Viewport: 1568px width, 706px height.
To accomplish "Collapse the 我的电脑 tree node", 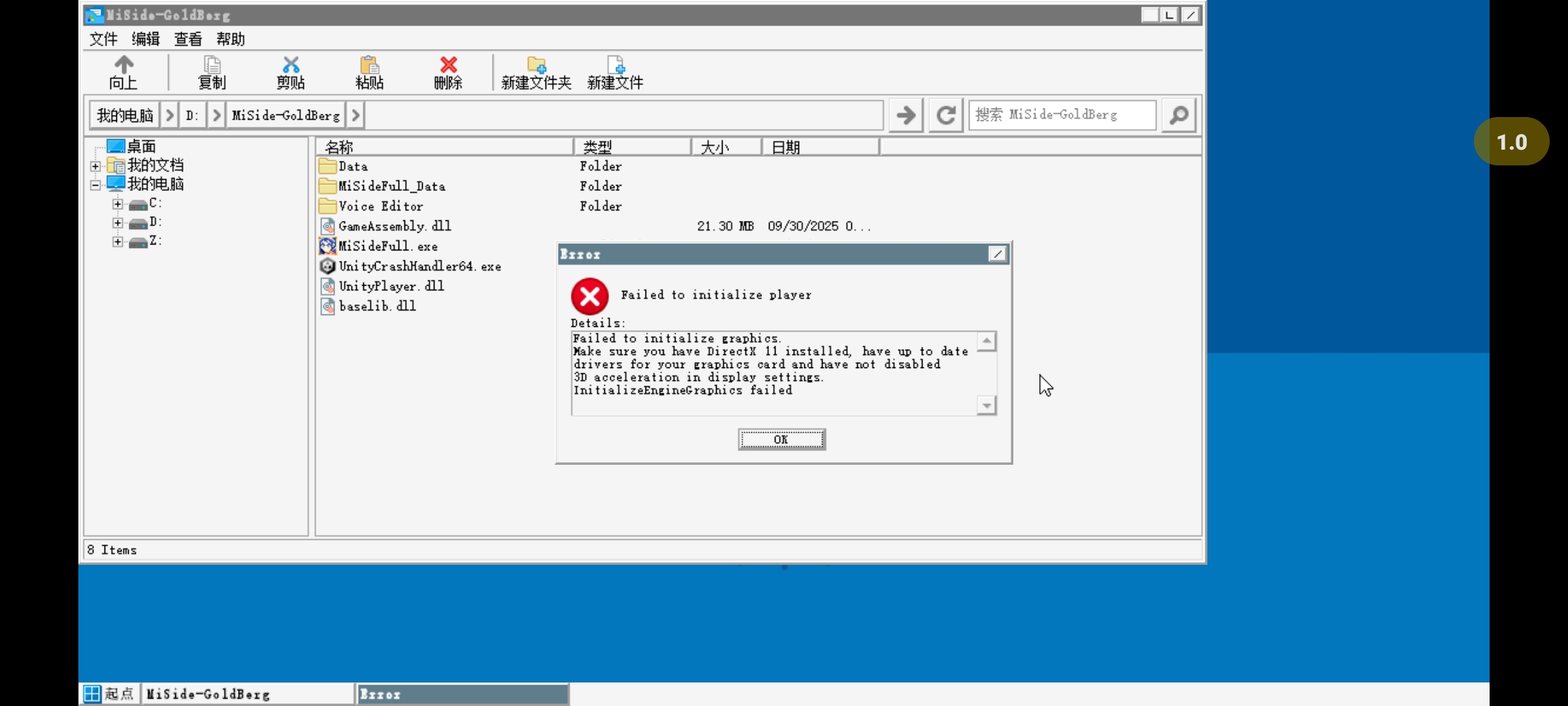I will click(x=95, y=185).
